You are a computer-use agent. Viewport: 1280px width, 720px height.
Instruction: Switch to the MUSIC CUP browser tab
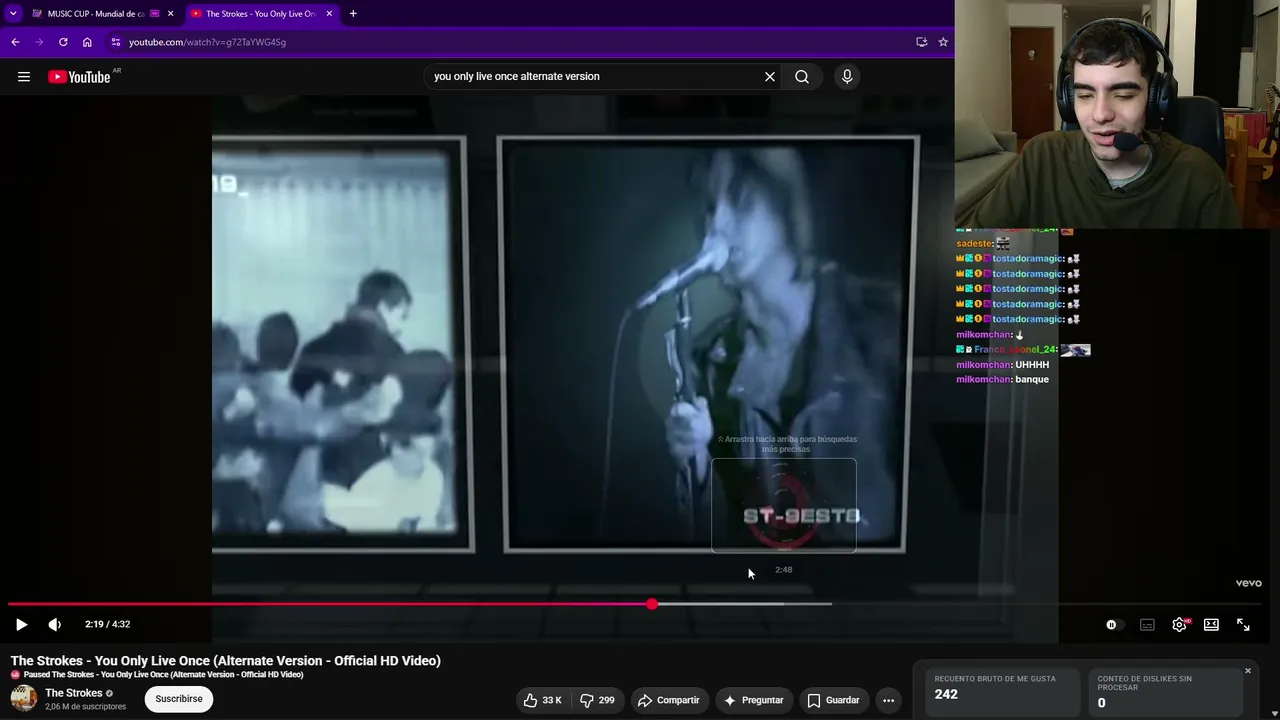96,14
